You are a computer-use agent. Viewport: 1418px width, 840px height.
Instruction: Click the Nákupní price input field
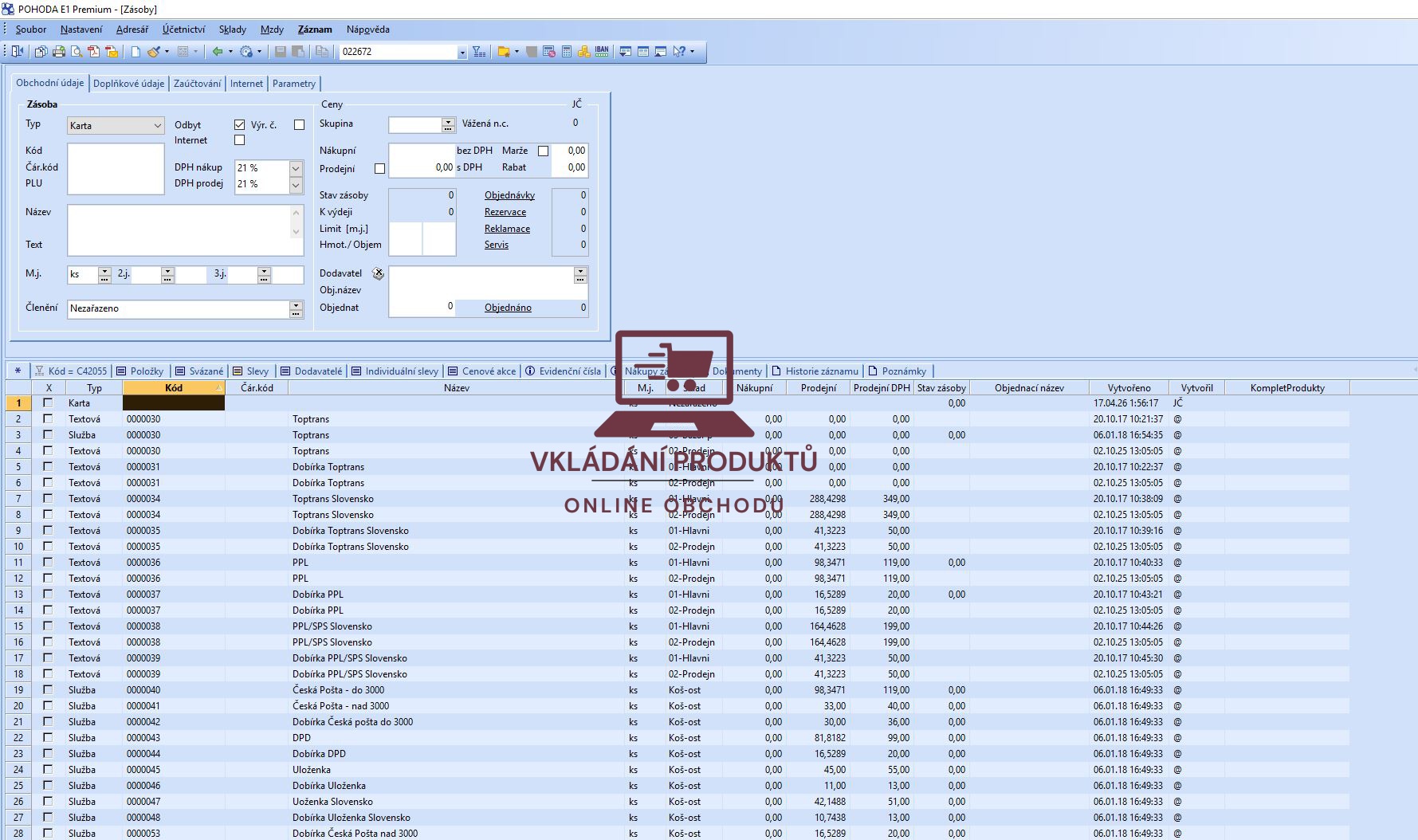tap(422, 151)
